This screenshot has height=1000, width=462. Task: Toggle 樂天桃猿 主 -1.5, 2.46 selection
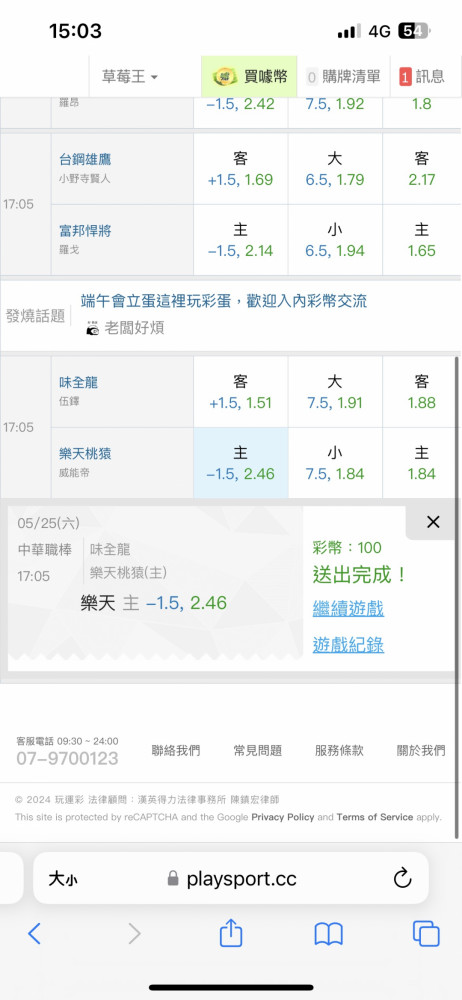point(241,463)
